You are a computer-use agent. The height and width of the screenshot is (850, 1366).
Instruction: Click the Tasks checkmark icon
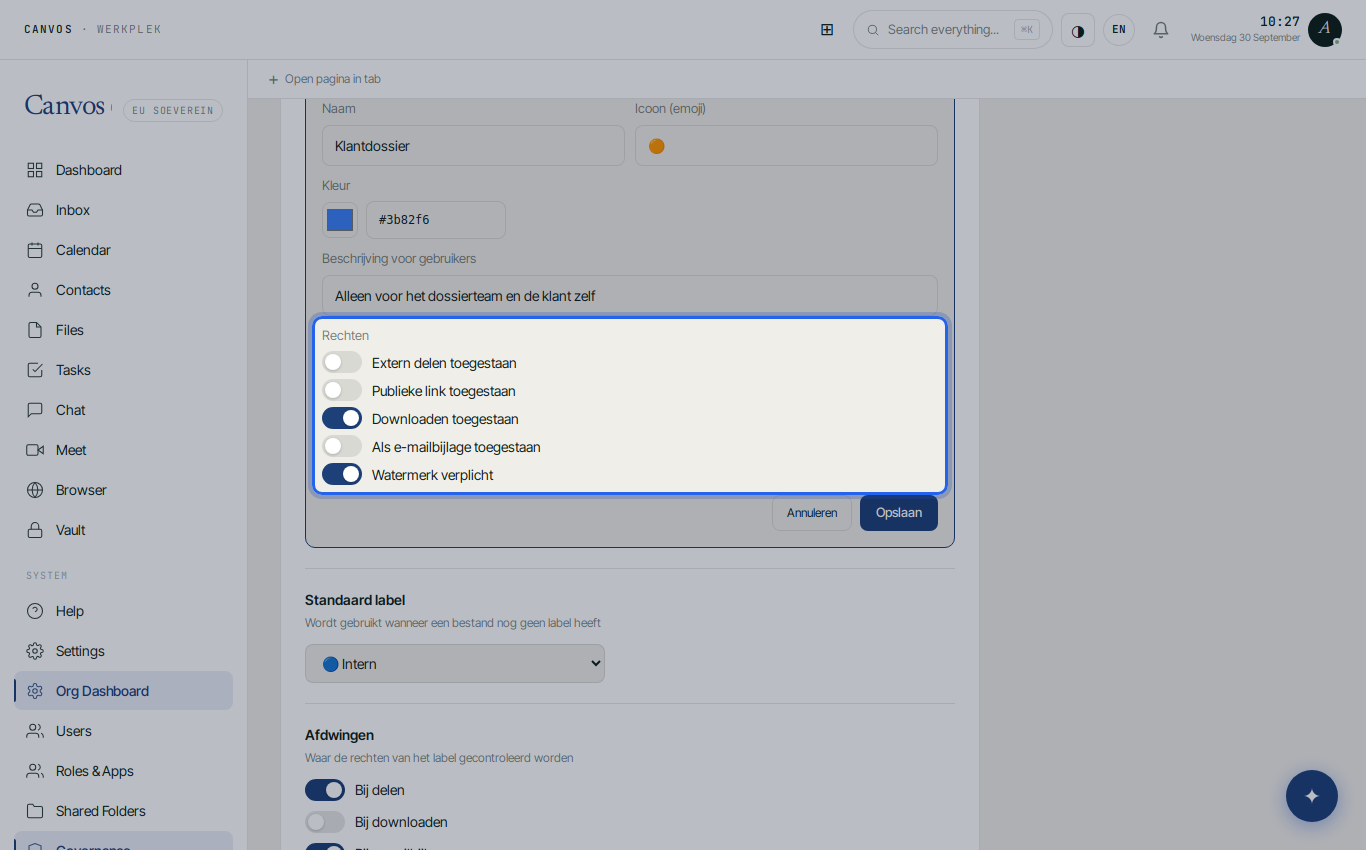35,370
